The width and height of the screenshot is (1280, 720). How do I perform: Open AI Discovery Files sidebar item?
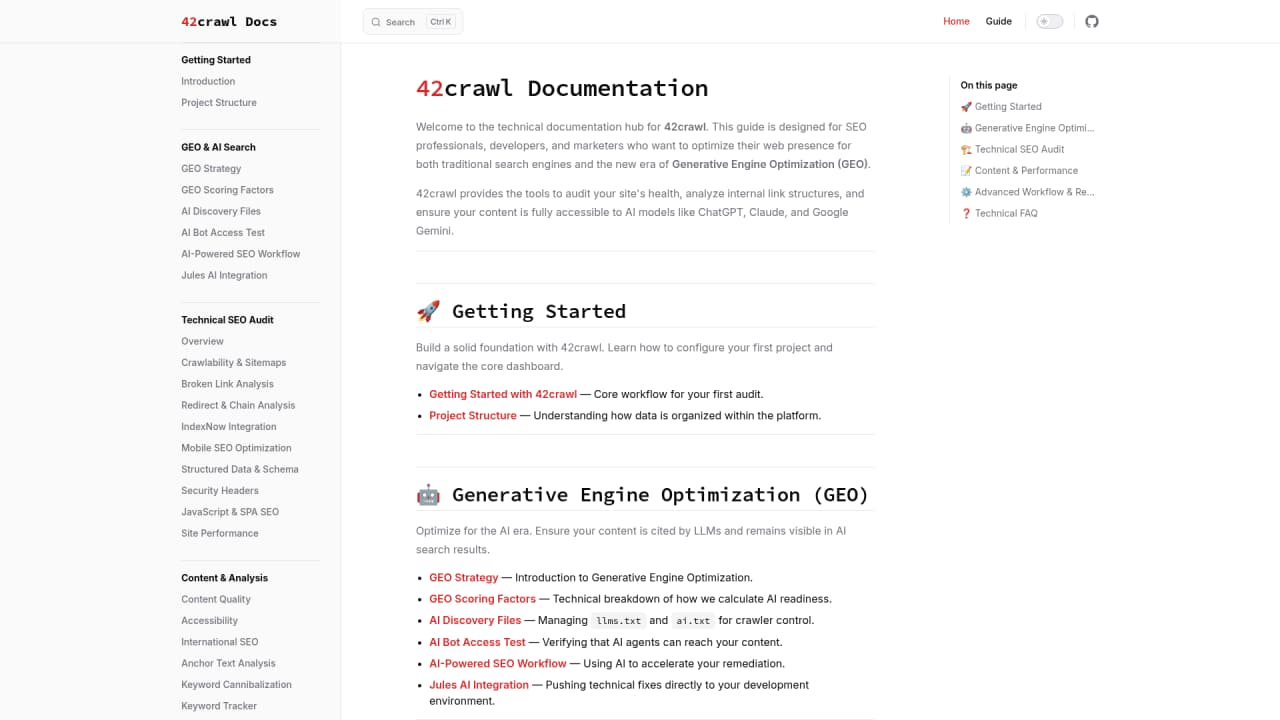[221, 212]
